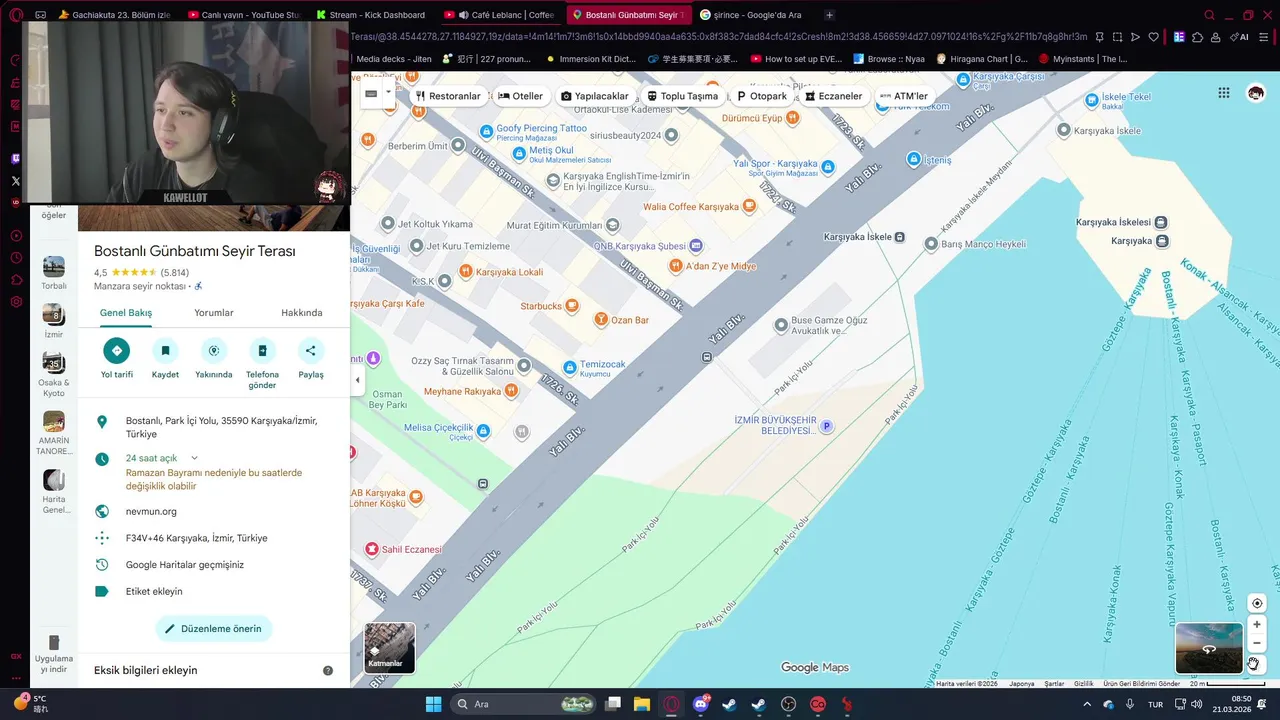Screen dimensions: 1280x720
Task: Click the Walia Coffee Karşıyaka pin
Action: [x=748, y=206]
